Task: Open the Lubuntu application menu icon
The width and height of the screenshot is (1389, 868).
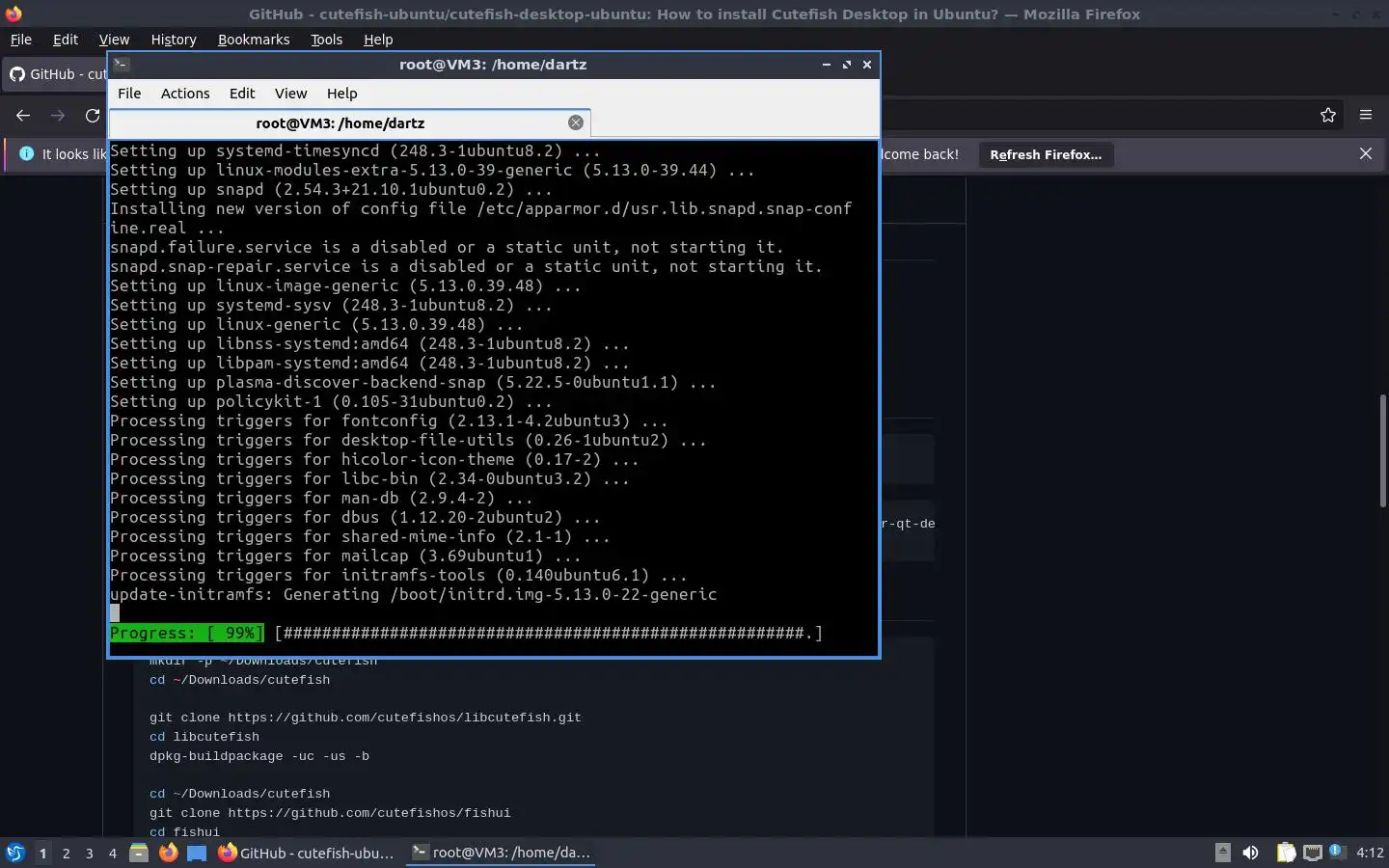Action: (15, 853)
